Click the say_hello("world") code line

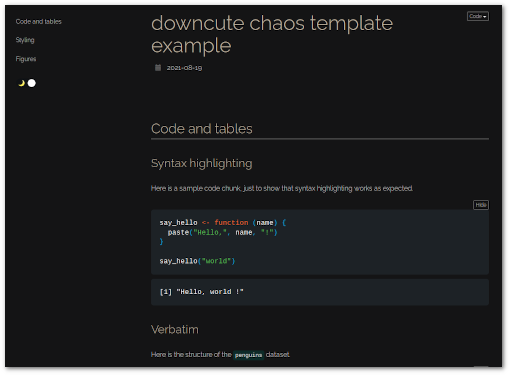(197, 261)
